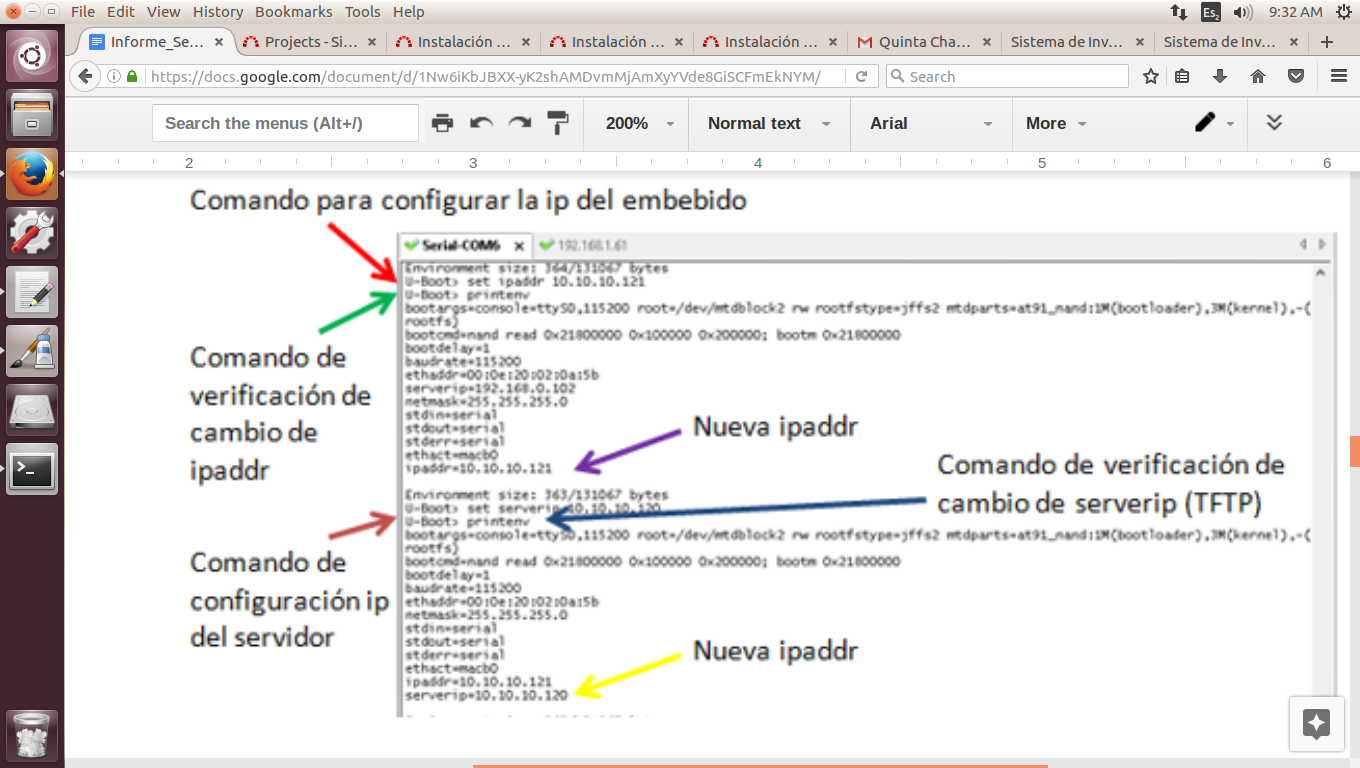Open the Arial font dropdown
Screen dimensions: 1360x768
coord(930,123)
